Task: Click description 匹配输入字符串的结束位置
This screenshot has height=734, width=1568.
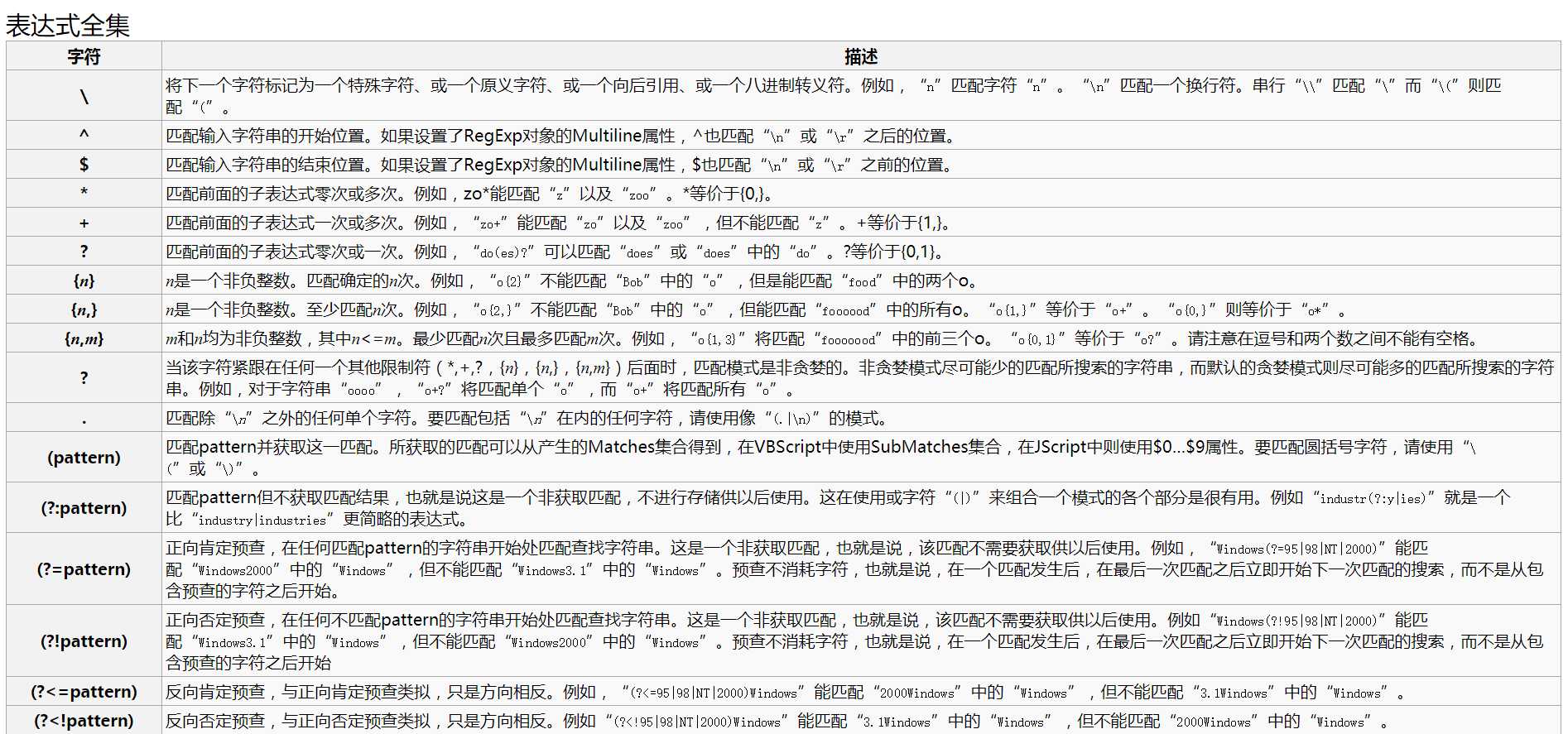Action: [861, 165]
